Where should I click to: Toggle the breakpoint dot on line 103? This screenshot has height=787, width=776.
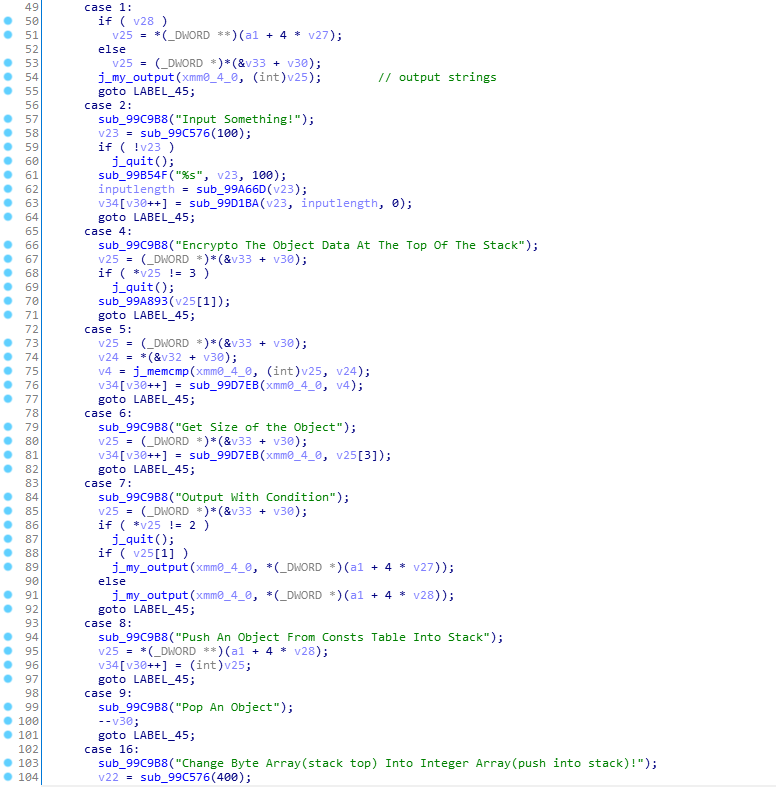(8, 763)
